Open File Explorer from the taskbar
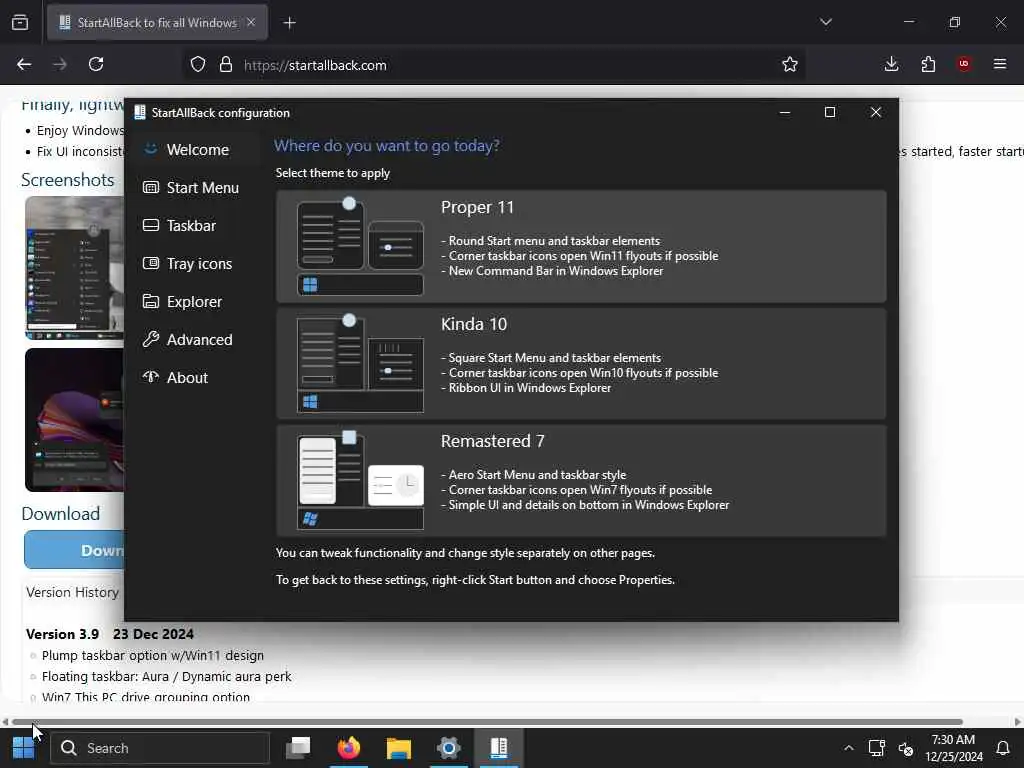Viewport: 1024px width, 768px height. tap(398, 748)
